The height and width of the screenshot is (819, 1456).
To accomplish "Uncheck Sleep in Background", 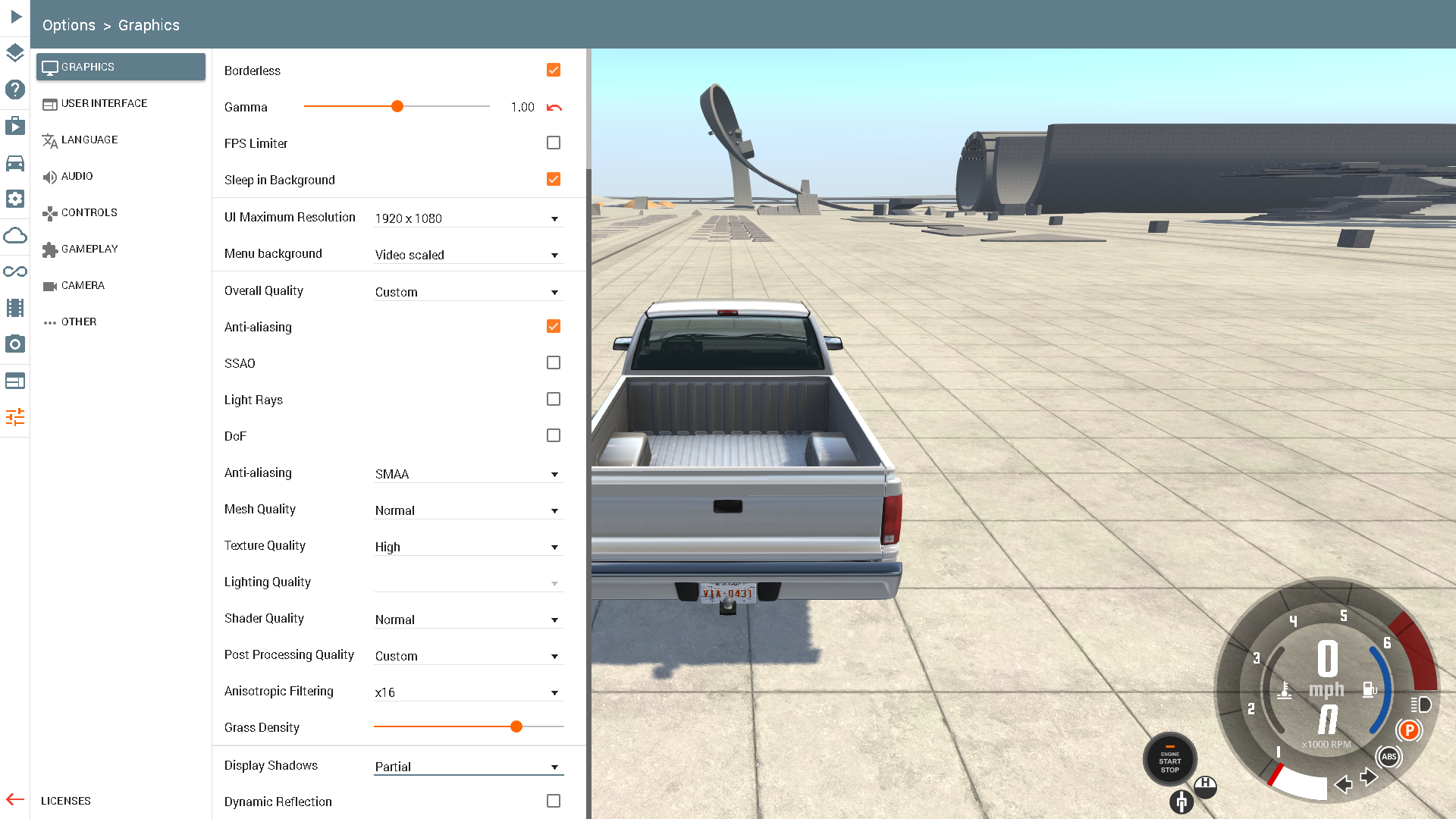I will [554, 179].
